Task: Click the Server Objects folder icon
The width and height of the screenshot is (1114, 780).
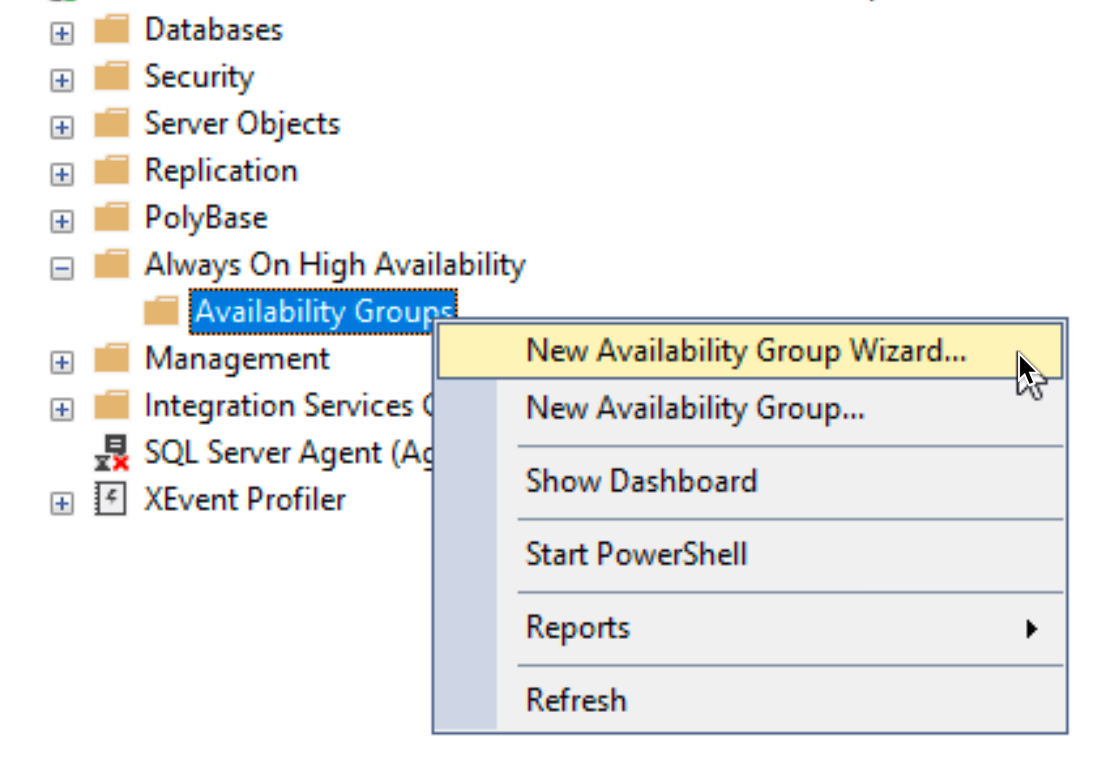Action: pos(112,123)
